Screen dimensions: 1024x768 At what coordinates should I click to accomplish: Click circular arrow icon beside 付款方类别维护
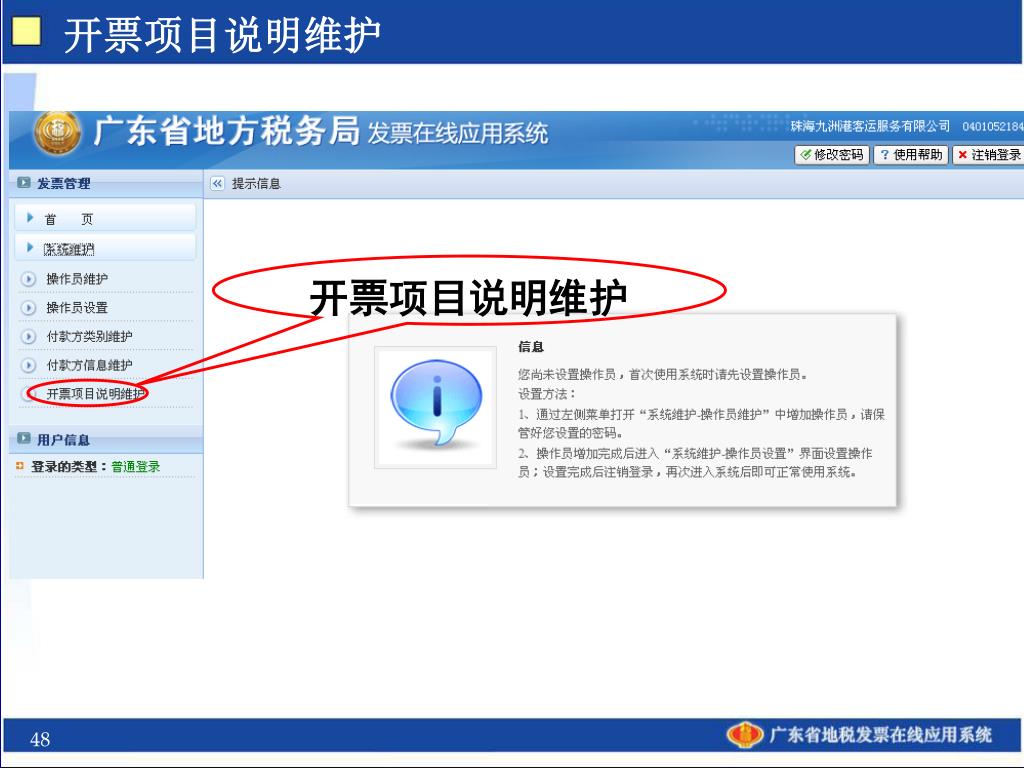28,336
